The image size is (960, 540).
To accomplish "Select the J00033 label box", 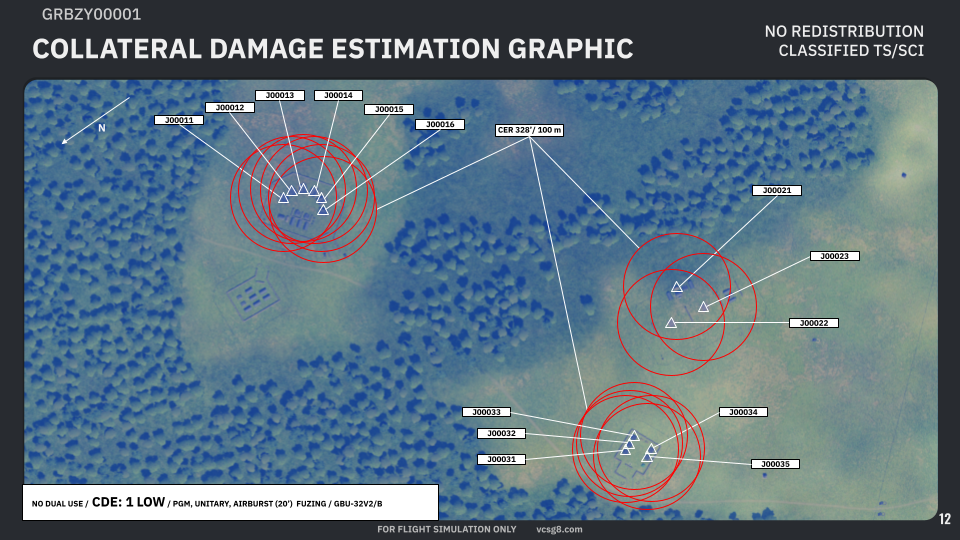I will 486,412.
